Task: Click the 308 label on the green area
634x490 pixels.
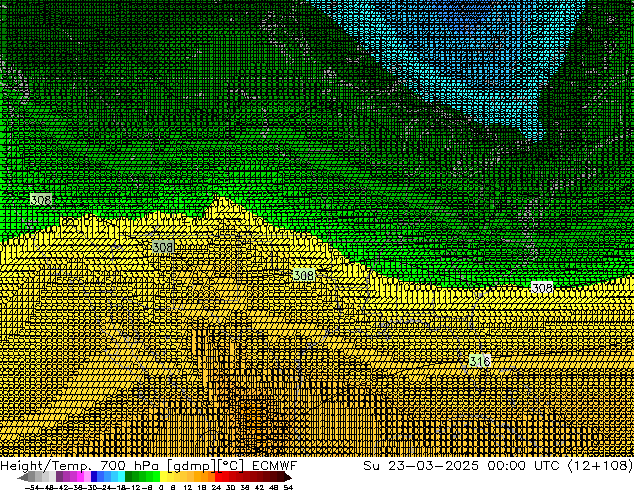Action: pyautogui.click(x=41, y=200)
